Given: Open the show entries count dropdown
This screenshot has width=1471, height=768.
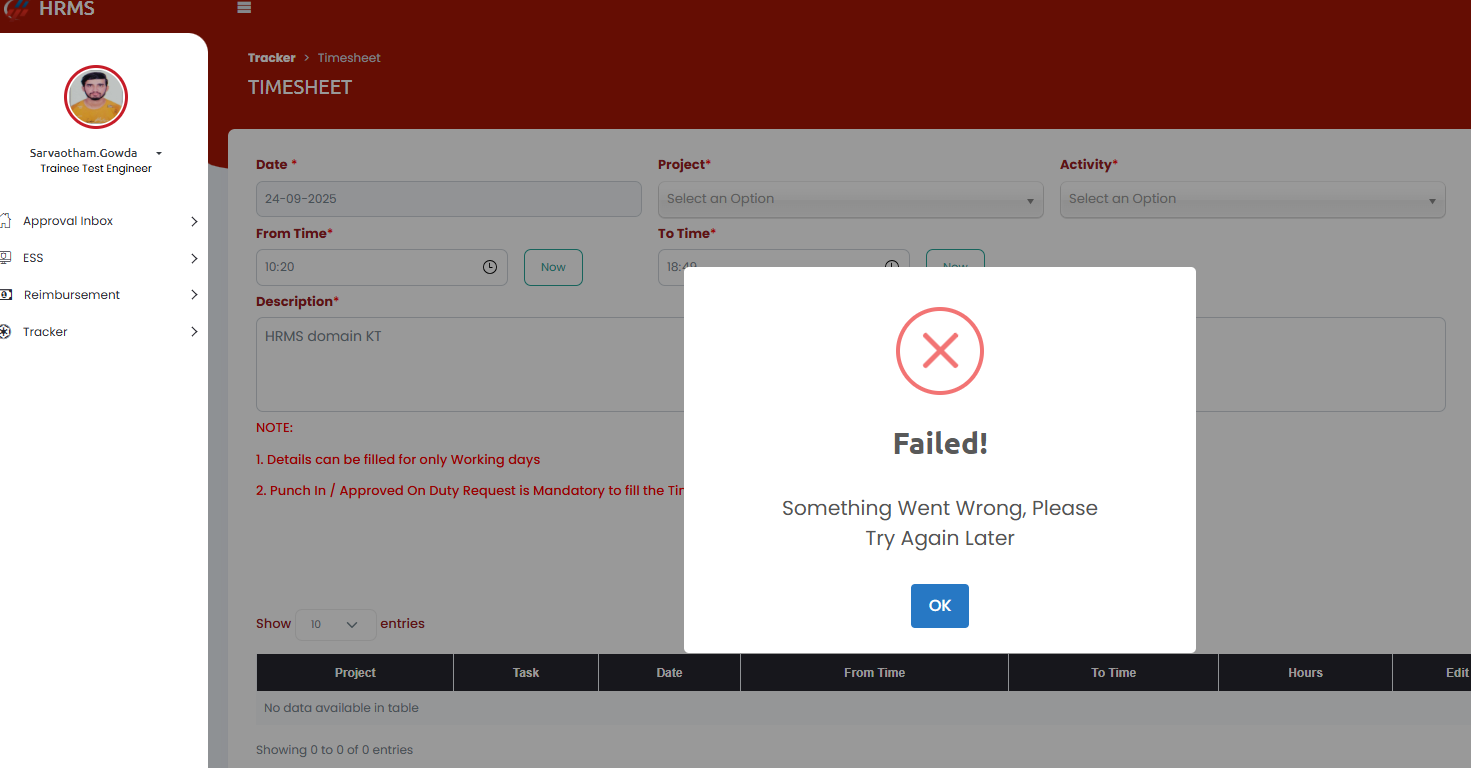Looking at the screenshot, I should [x=335, y=624].
